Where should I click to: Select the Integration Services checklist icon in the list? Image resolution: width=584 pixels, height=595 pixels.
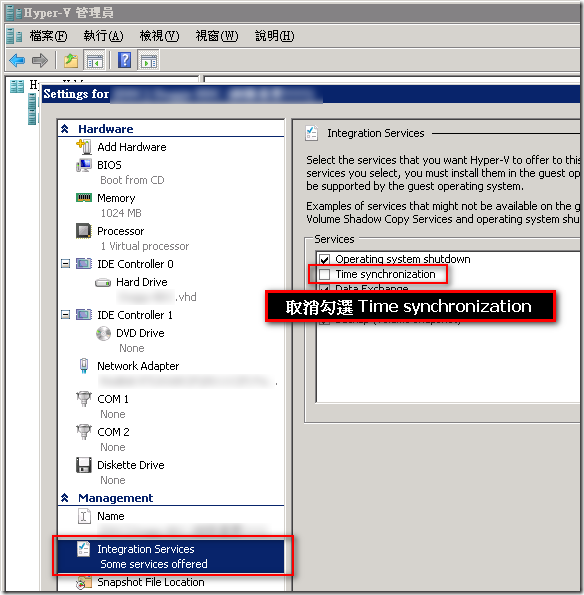tap(83, 549)
